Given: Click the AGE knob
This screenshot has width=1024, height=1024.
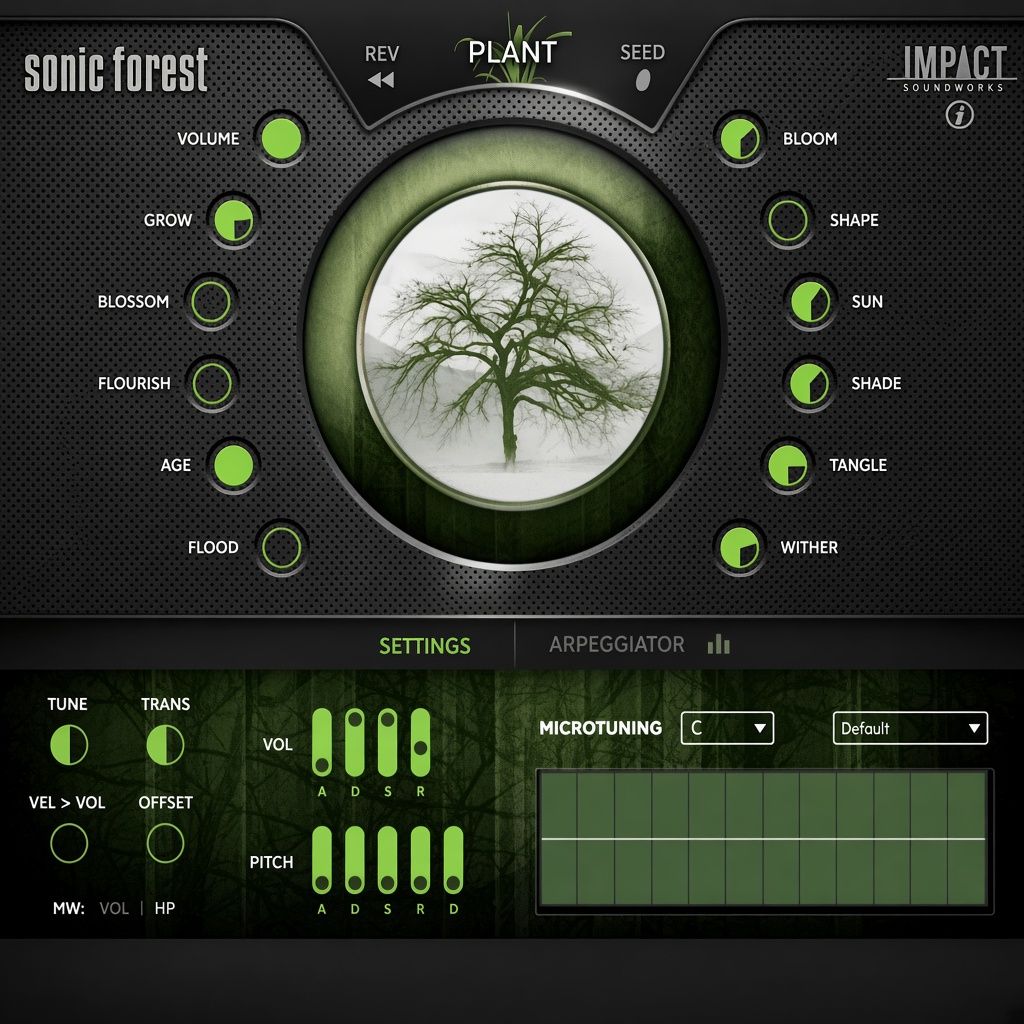Looking at the screenshot, I should [233, 466].
